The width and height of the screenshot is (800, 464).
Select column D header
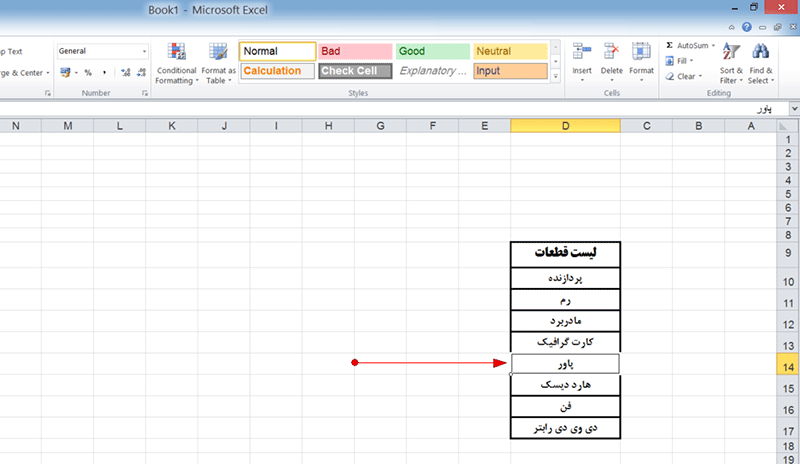565,125
